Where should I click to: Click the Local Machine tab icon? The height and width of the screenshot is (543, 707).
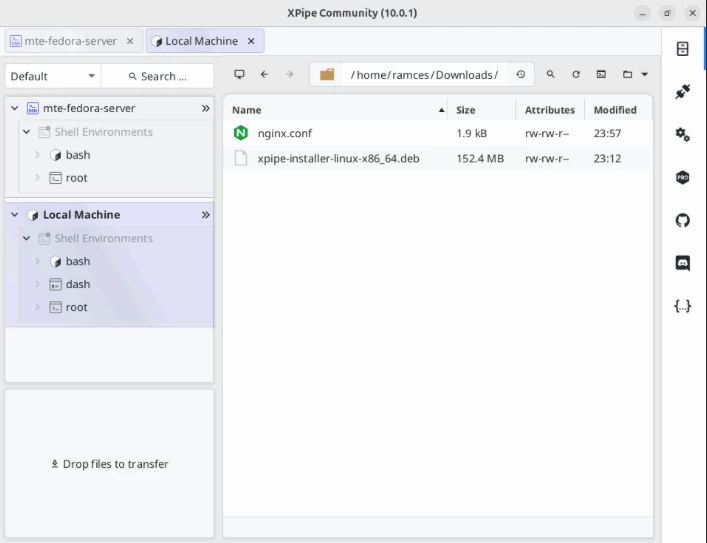tap(156, 41)
